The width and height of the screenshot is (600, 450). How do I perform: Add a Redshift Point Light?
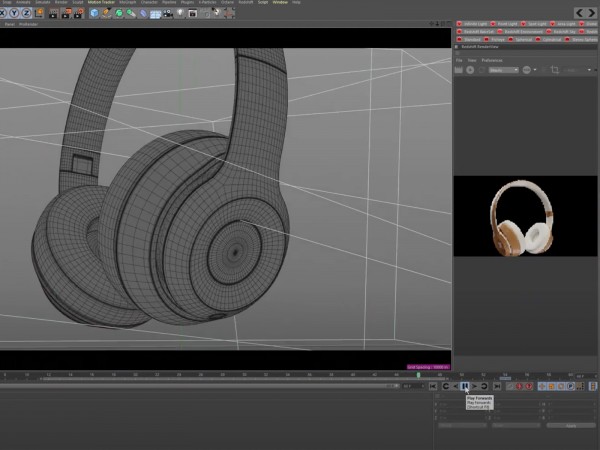[x=504, y=23]
